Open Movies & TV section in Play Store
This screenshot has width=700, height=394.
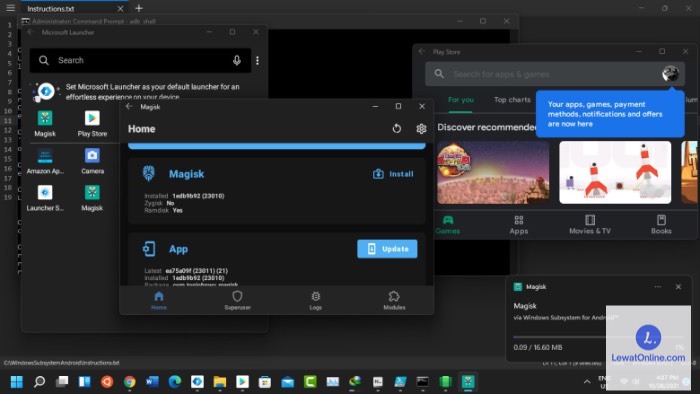[590, 224]
